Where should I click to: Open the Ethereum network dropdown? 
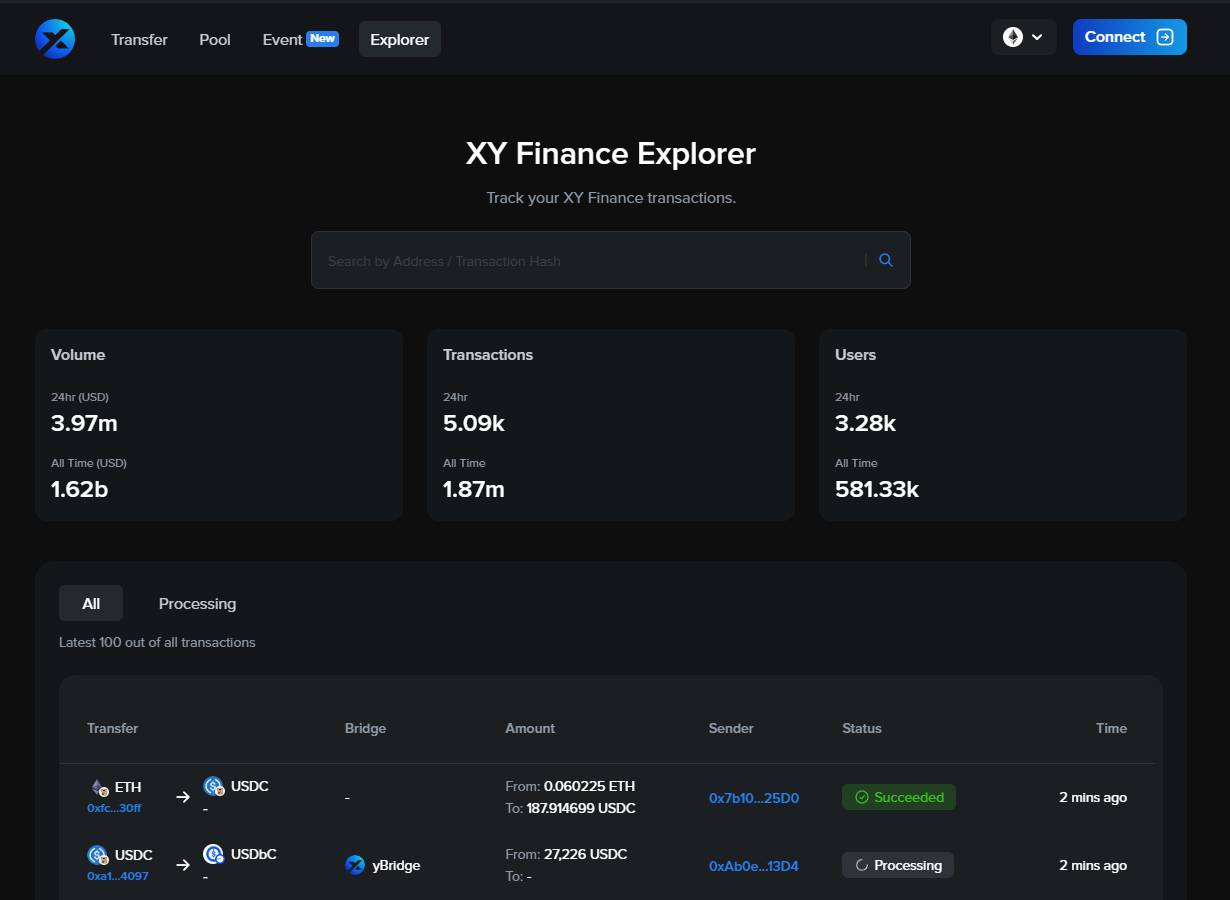point(1024,37)
